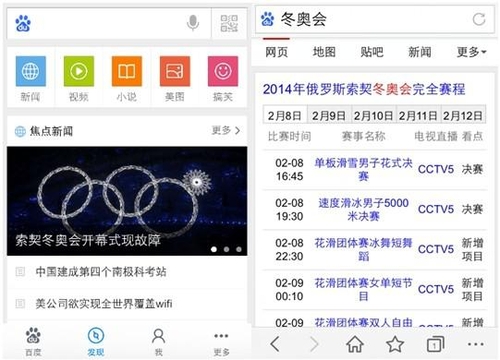Screen dimensions: 500x360
Task: Open event link 单板滑雪男子花式决赛
Action: coord(363,169)
